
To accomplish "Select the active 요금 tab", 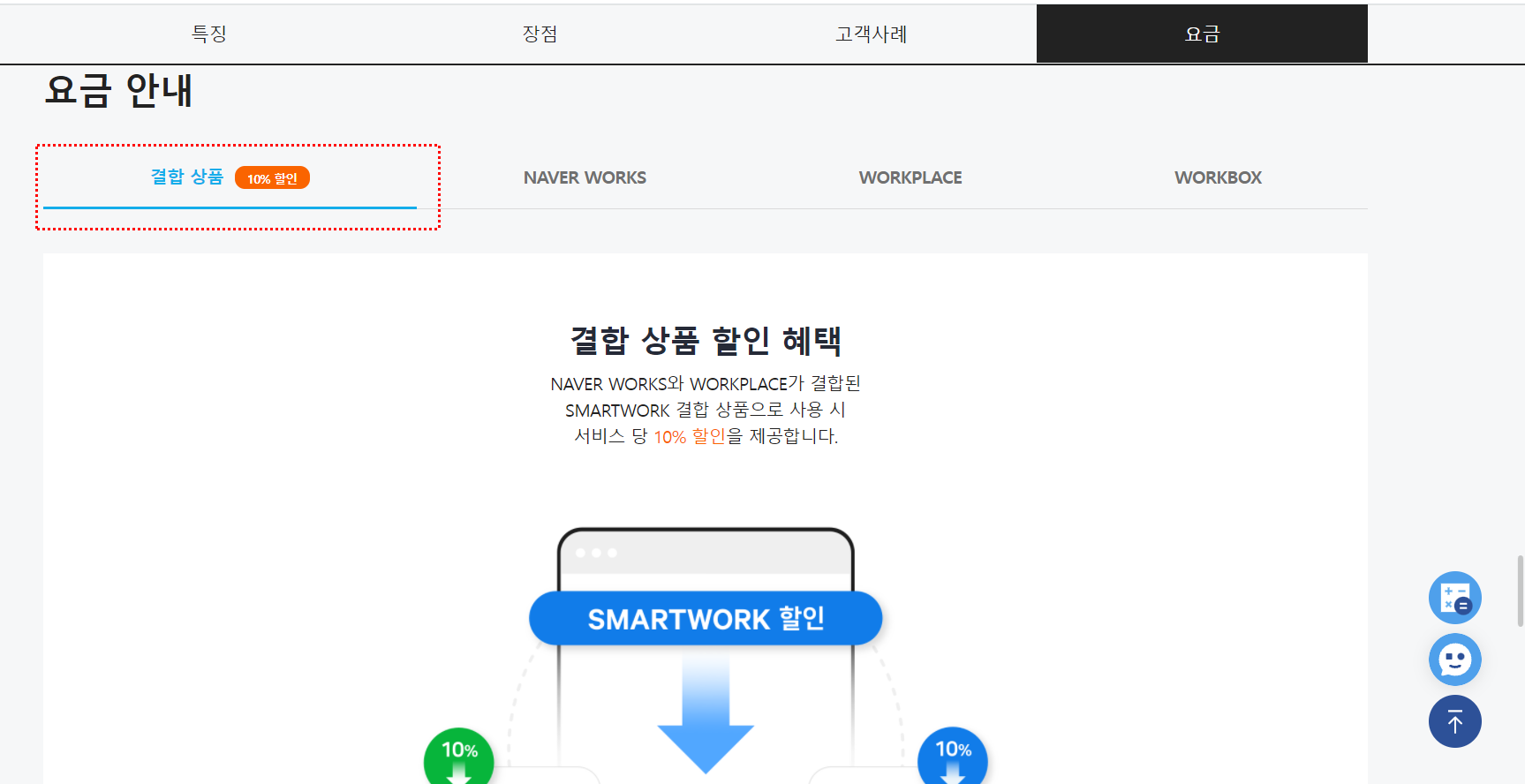I will pos(1202,34).
